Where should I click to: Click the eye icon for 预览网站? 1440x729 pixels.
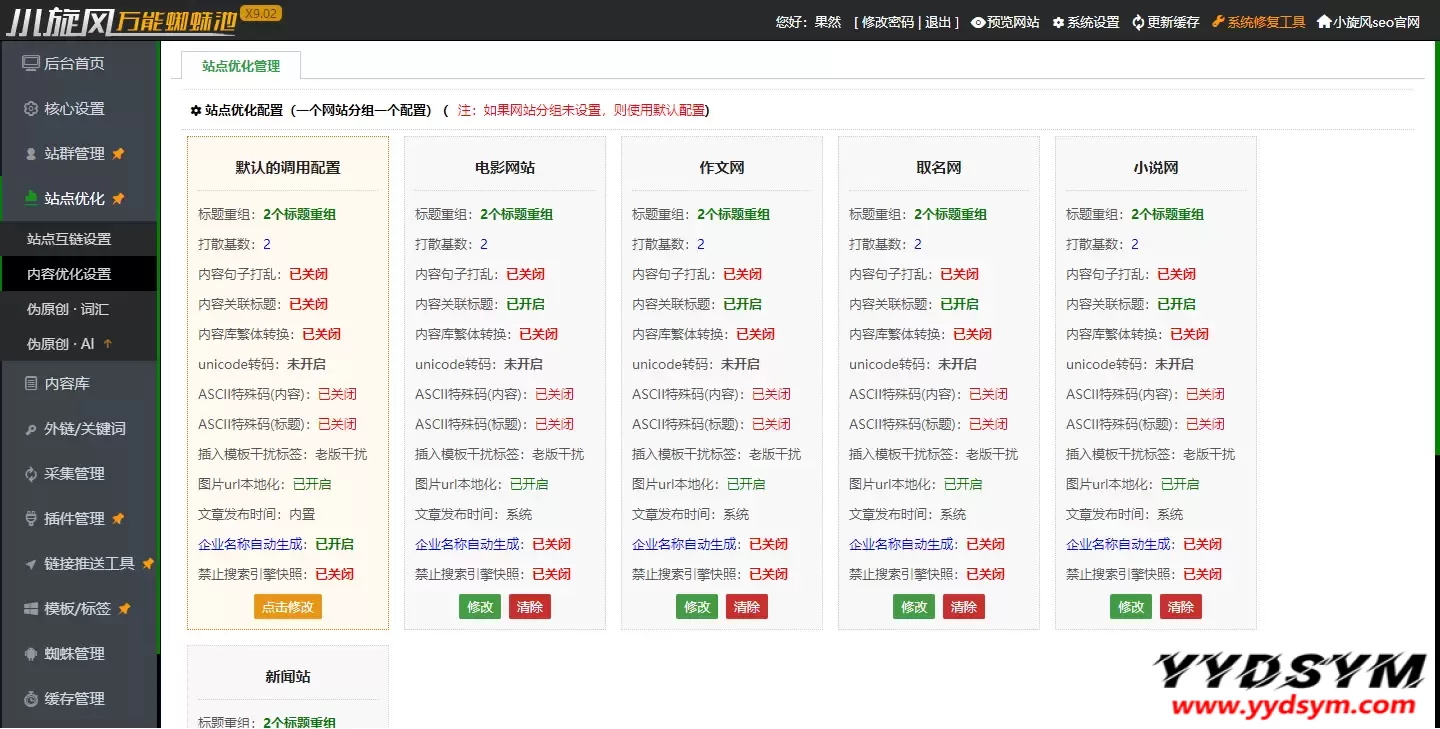coord(978,22)
